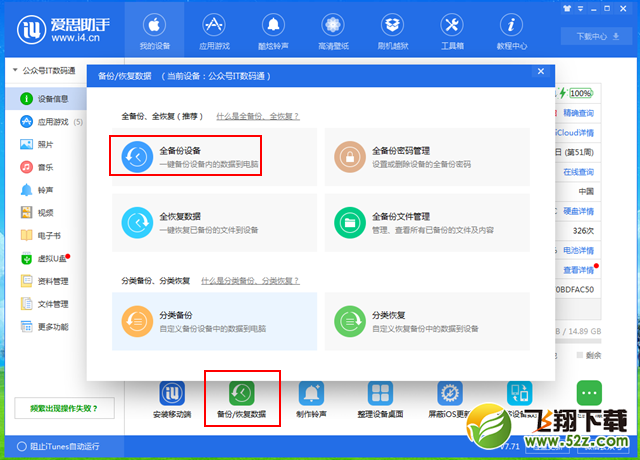
Task: Open the 教程中心 tab
Action: tap(511, 32)
